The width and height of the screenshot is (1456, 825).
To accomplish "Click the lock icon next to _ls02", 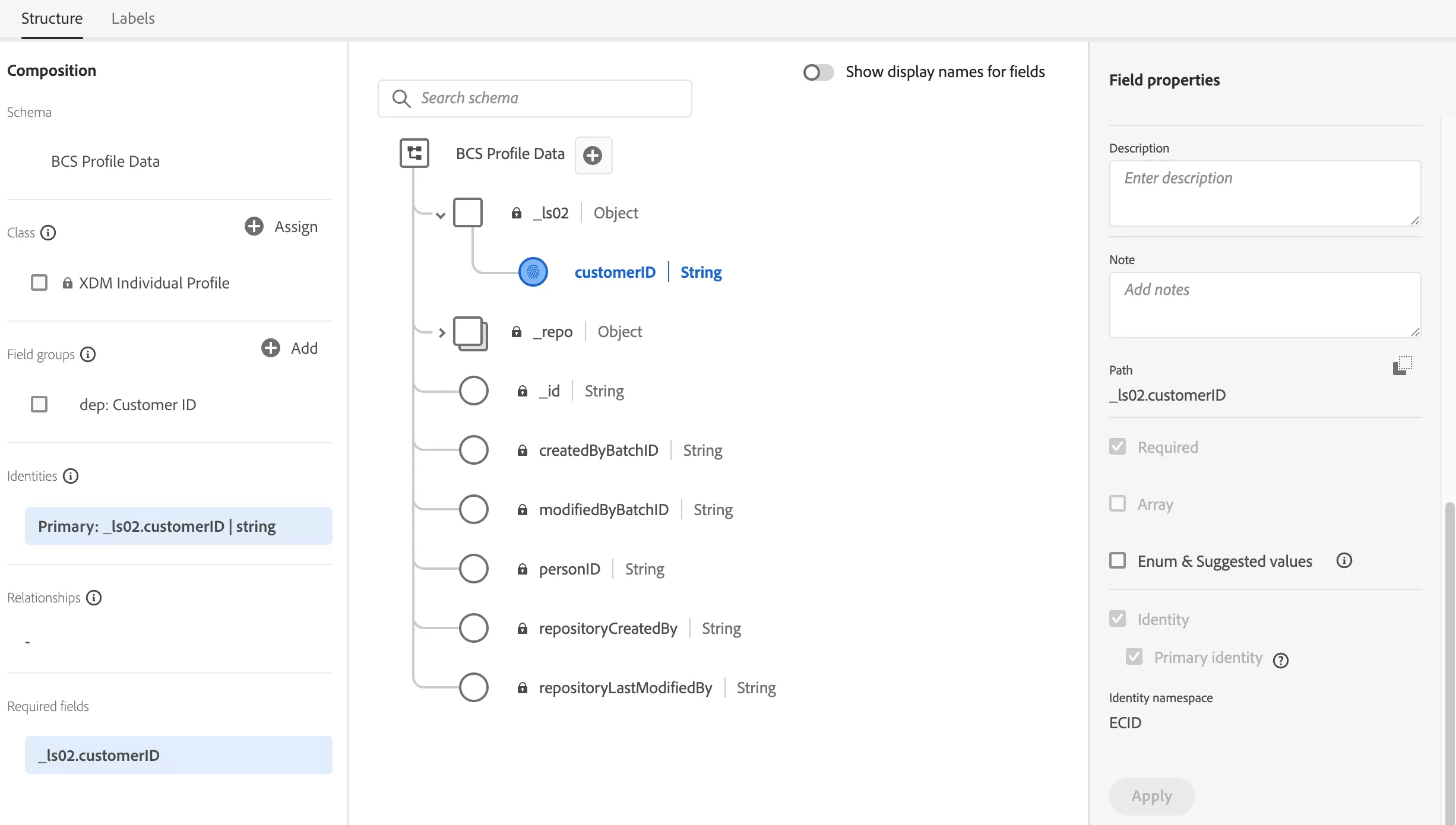I will point(517,212).
